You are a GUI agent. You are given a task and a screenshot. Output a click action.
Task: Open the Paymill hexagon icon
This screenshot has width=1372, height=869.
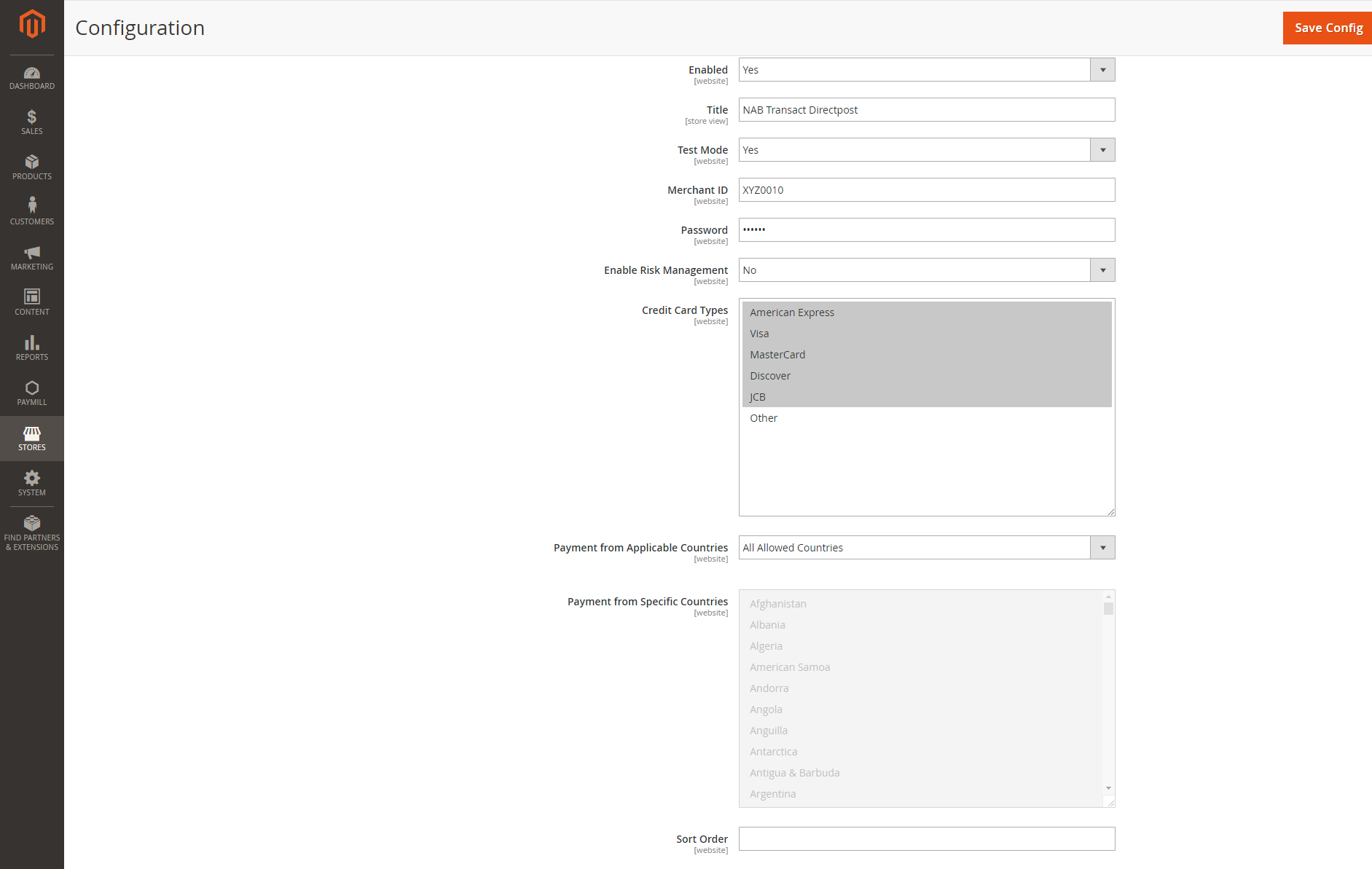32,388
